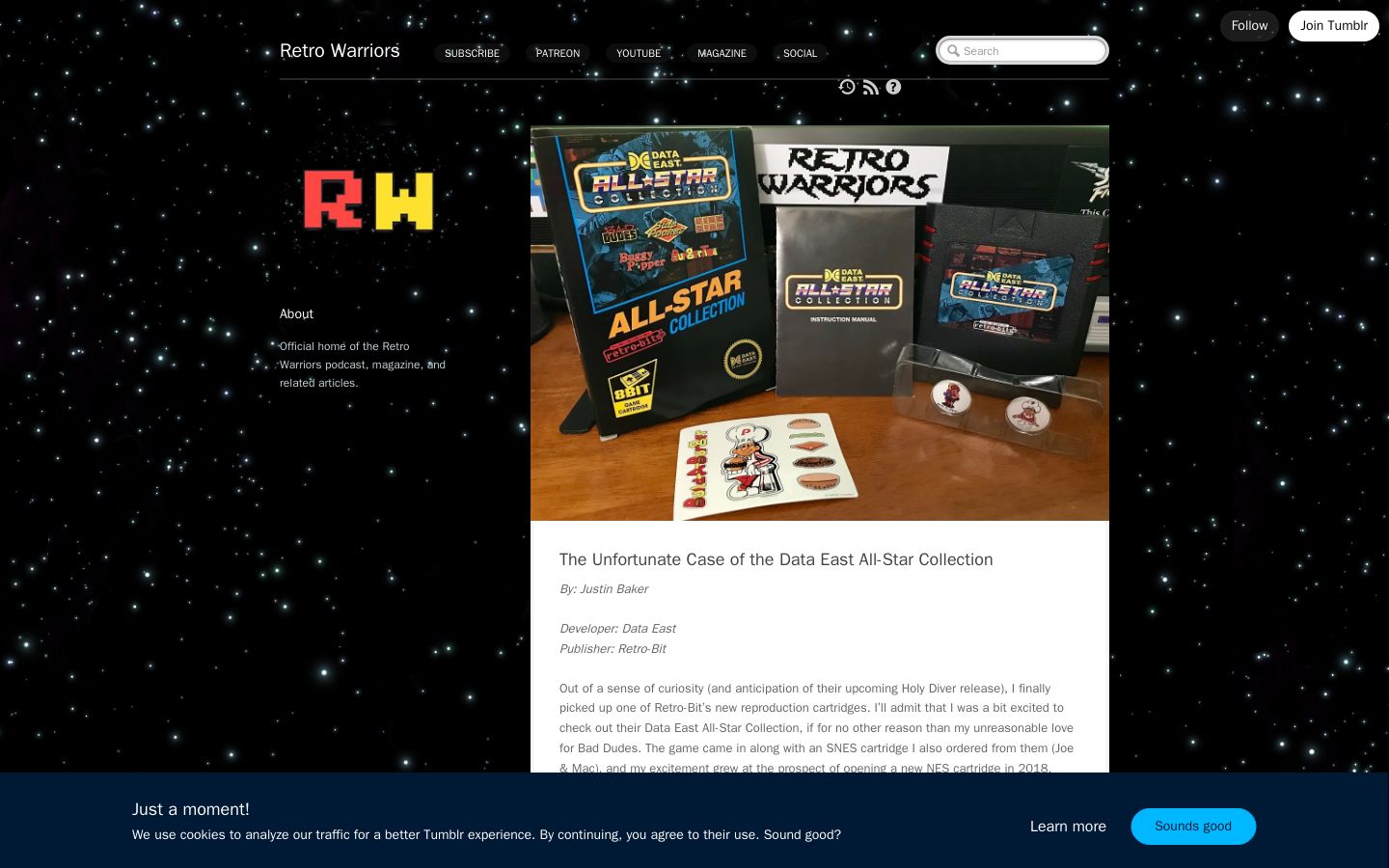The height and width of the screenshot is (868, 1389).
Task: Open the Patreon nav link
Action: click(558, 53)
